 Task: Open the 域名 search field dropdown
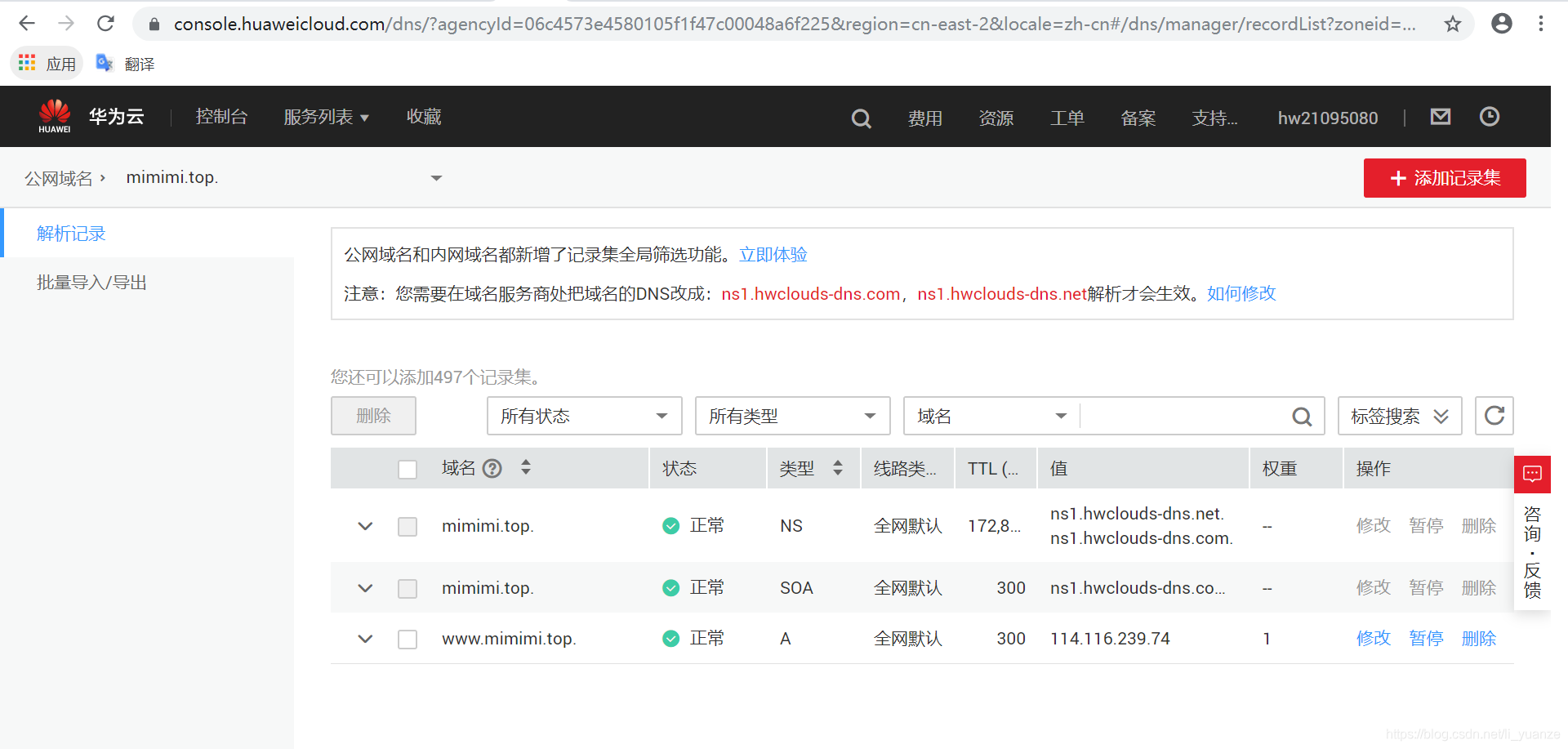pos(991,416)
